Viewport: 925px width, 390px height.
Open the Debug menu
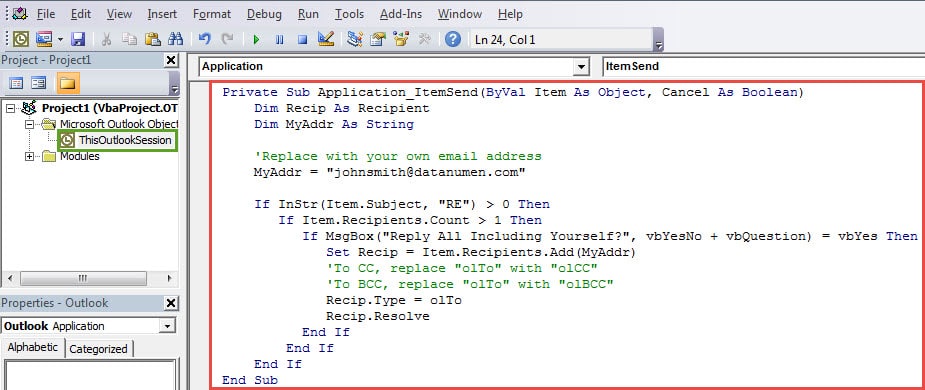[264, 14]
